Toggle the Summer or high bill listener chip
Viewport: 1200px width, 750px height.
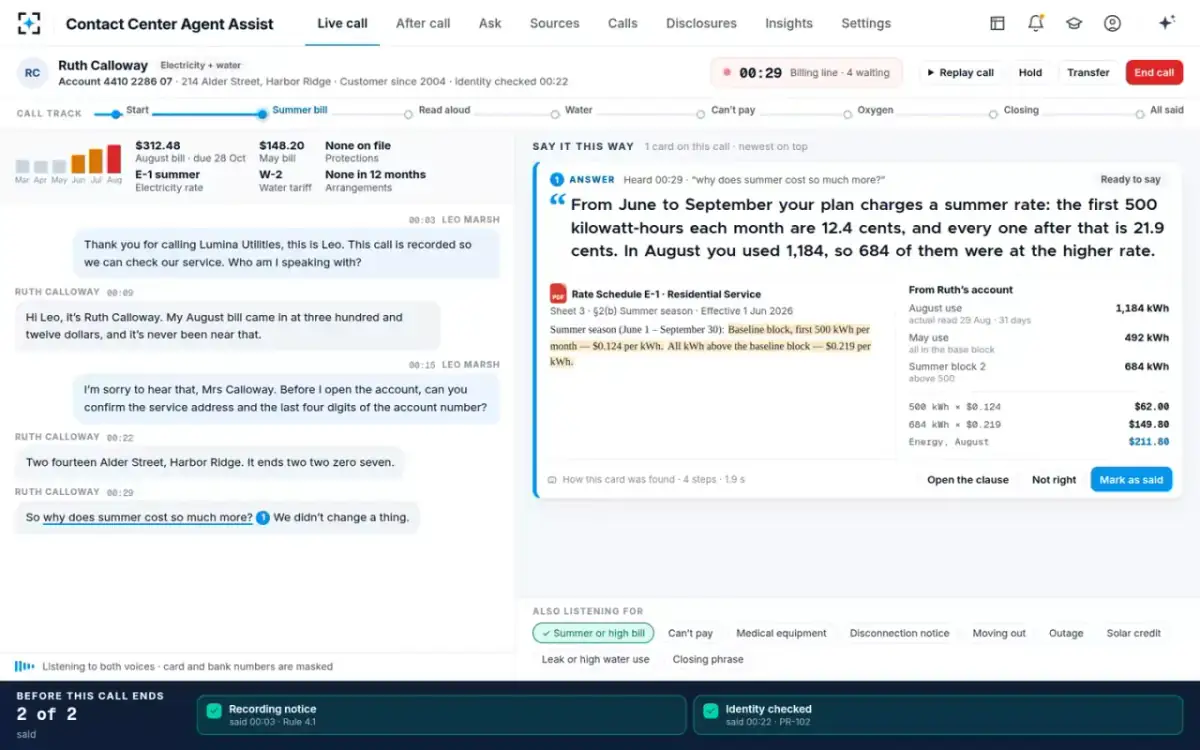(x=593, y=633)
